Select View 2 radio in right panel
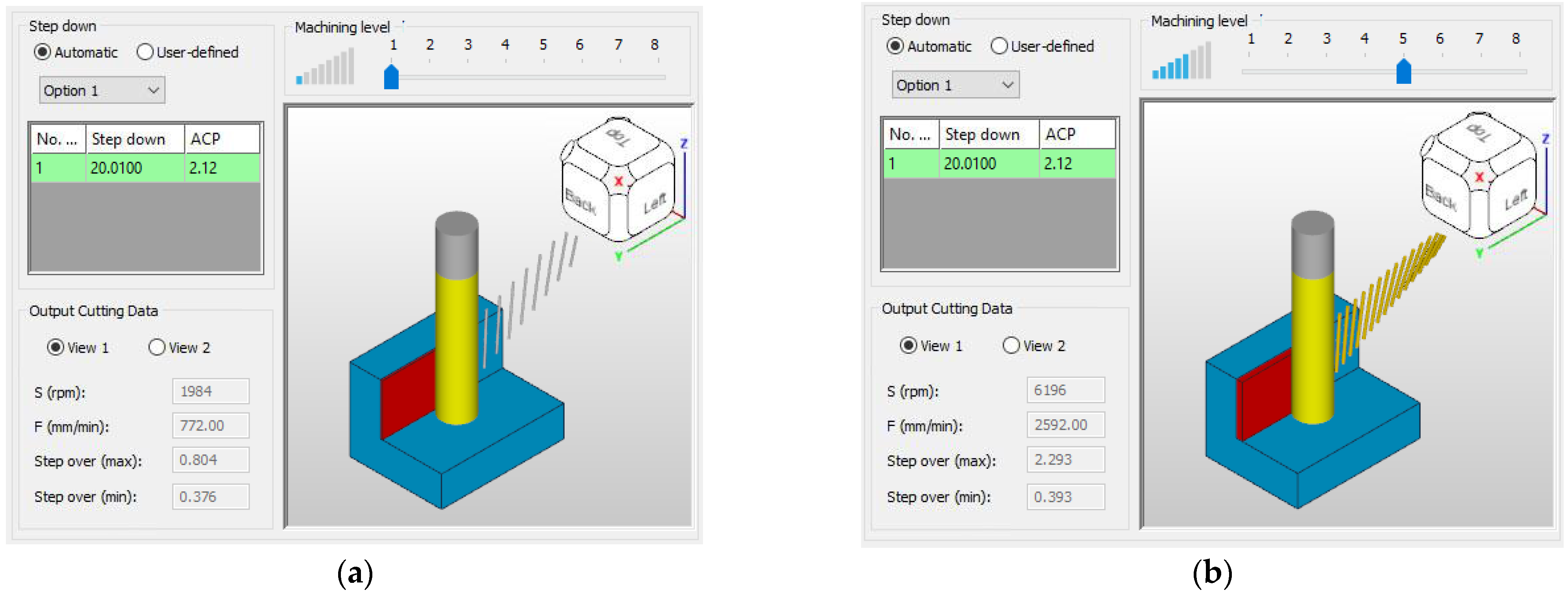Image resolution: width=1568 pixels, height=597 pixels. 1011,346
